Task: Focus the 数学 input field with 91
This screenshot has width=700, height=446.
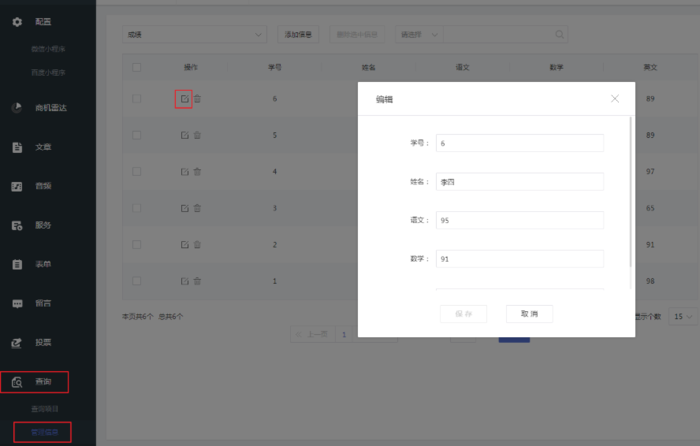Action: 520,259
